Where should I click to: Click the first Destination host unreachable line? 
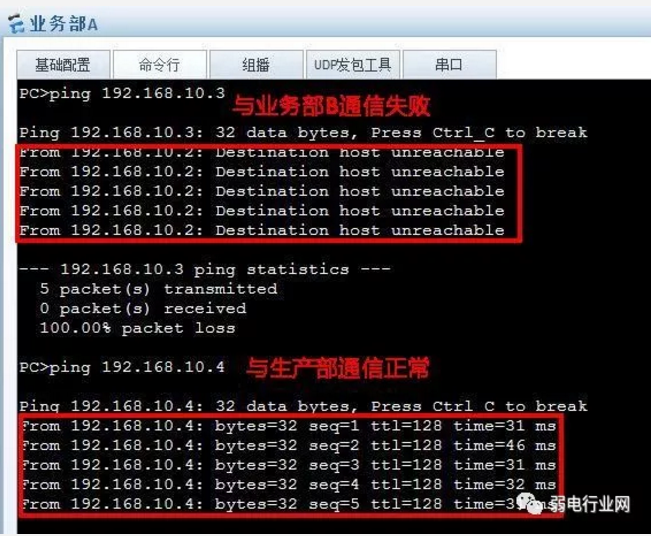pyautogui.click(x=262, y=152)
